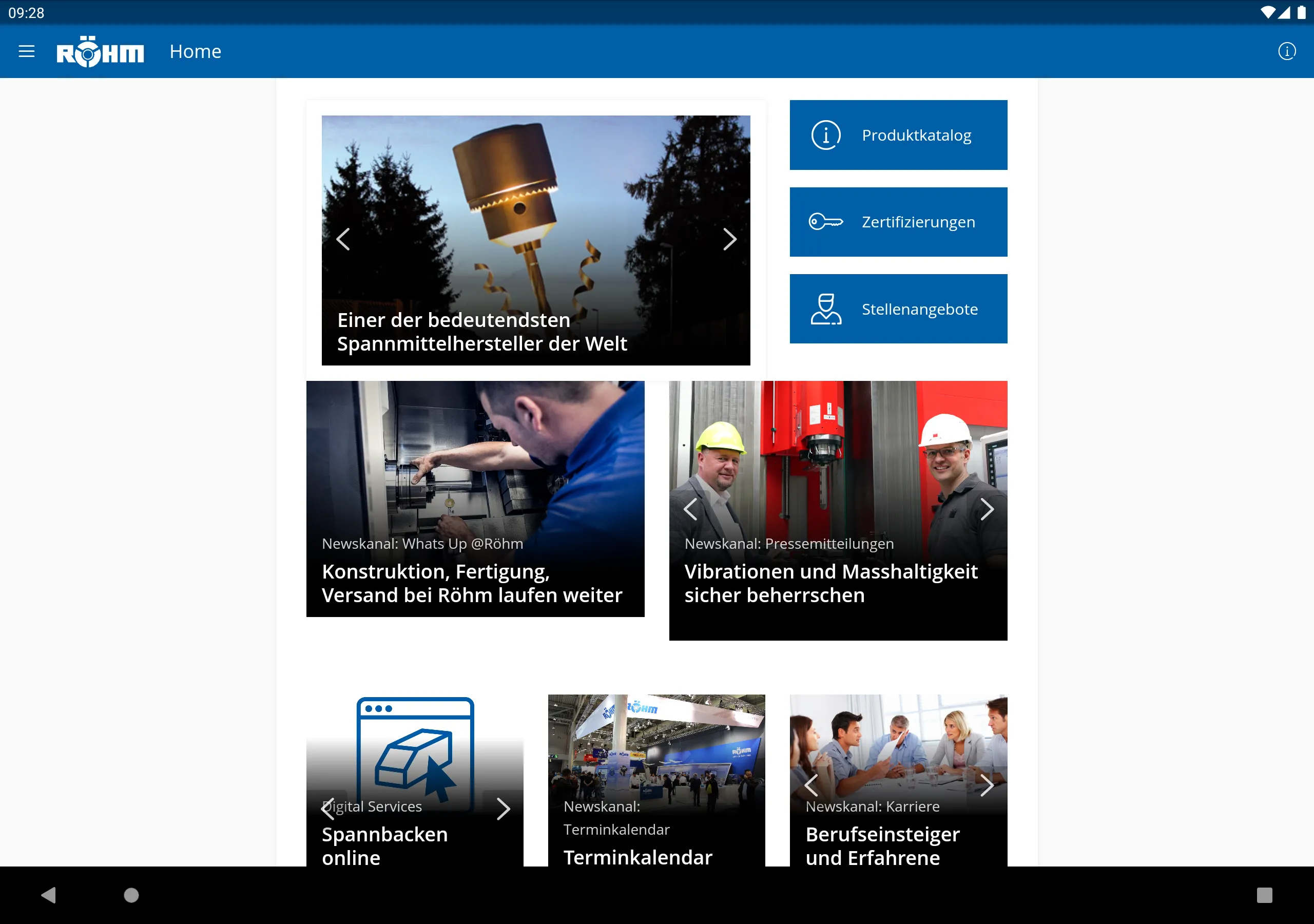Go to next Pressemitteilungen slide
Image resolution: width=1314 pixels, height=924 pixels.
987,509
